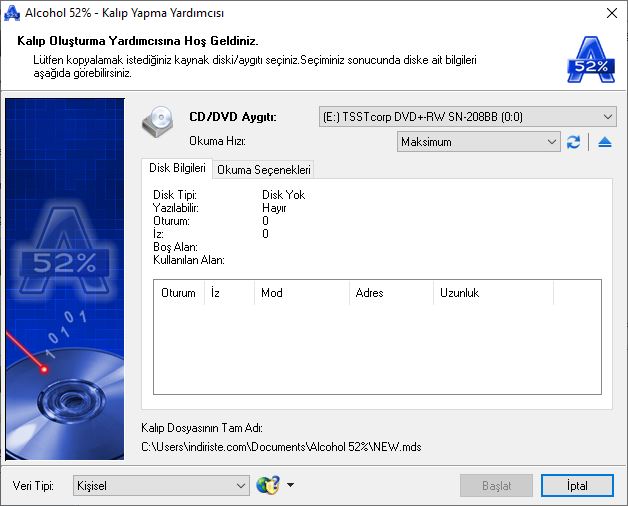Eject the disc tray icon

pos(605,142)
